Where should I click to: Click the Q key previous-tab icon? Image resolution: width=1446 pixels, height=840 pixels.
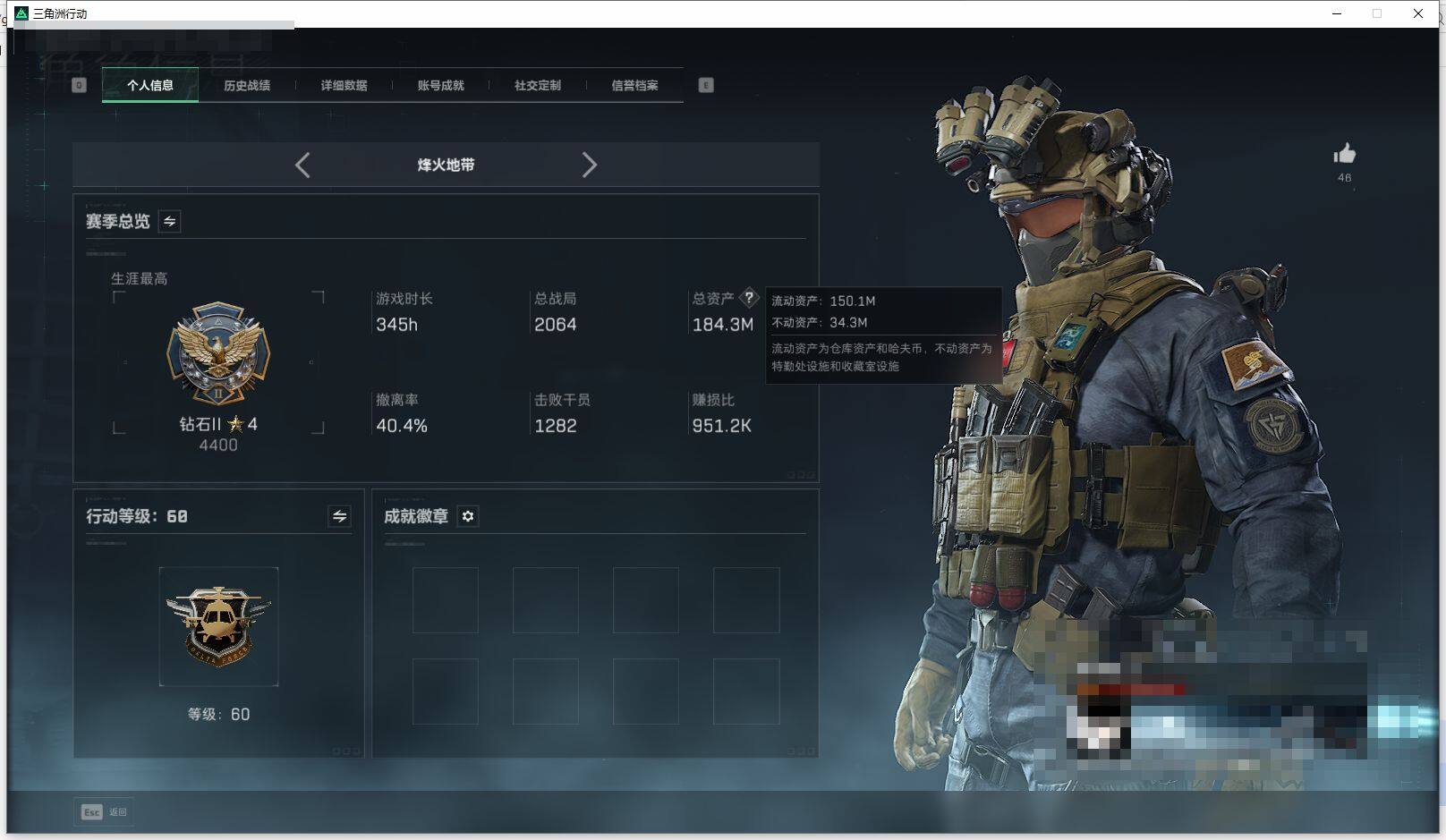[79, 85]
